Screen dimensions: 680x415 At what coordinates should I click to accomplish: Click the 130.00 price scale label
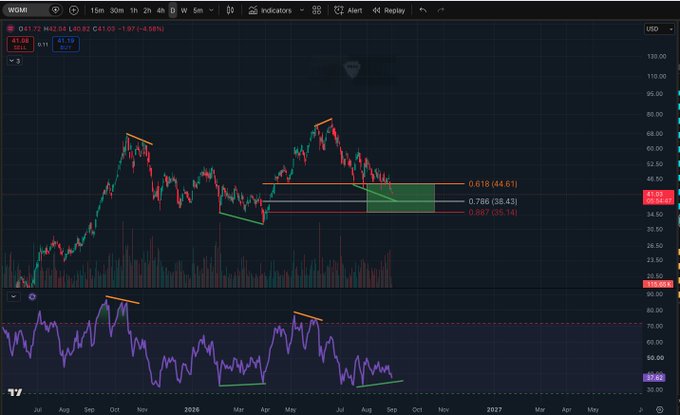tap(657, 56)
